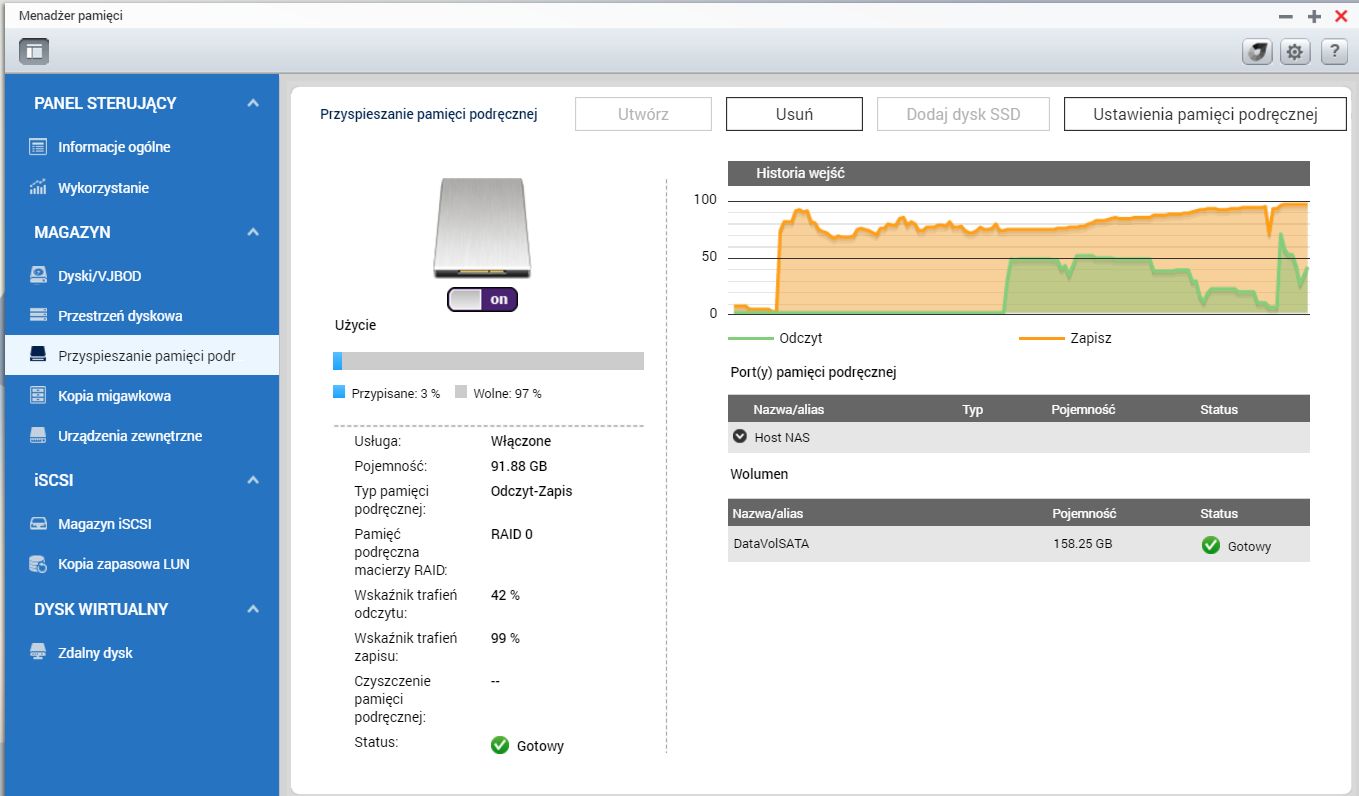Click the Status column header in ports table

(x=1219, y=409)
